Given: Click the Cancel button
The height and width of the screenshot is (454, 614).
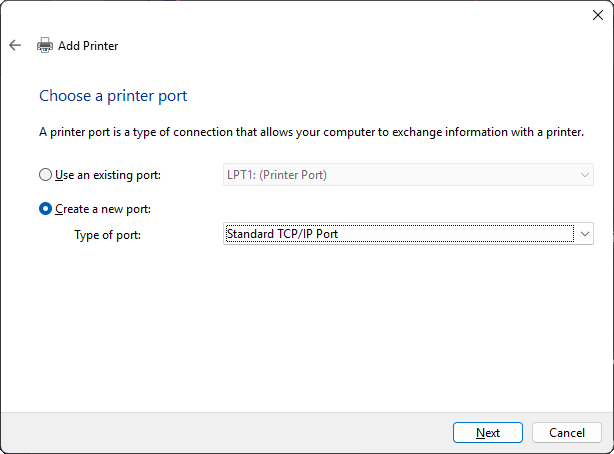Looking at the screenshot, I should click(567, 432).
